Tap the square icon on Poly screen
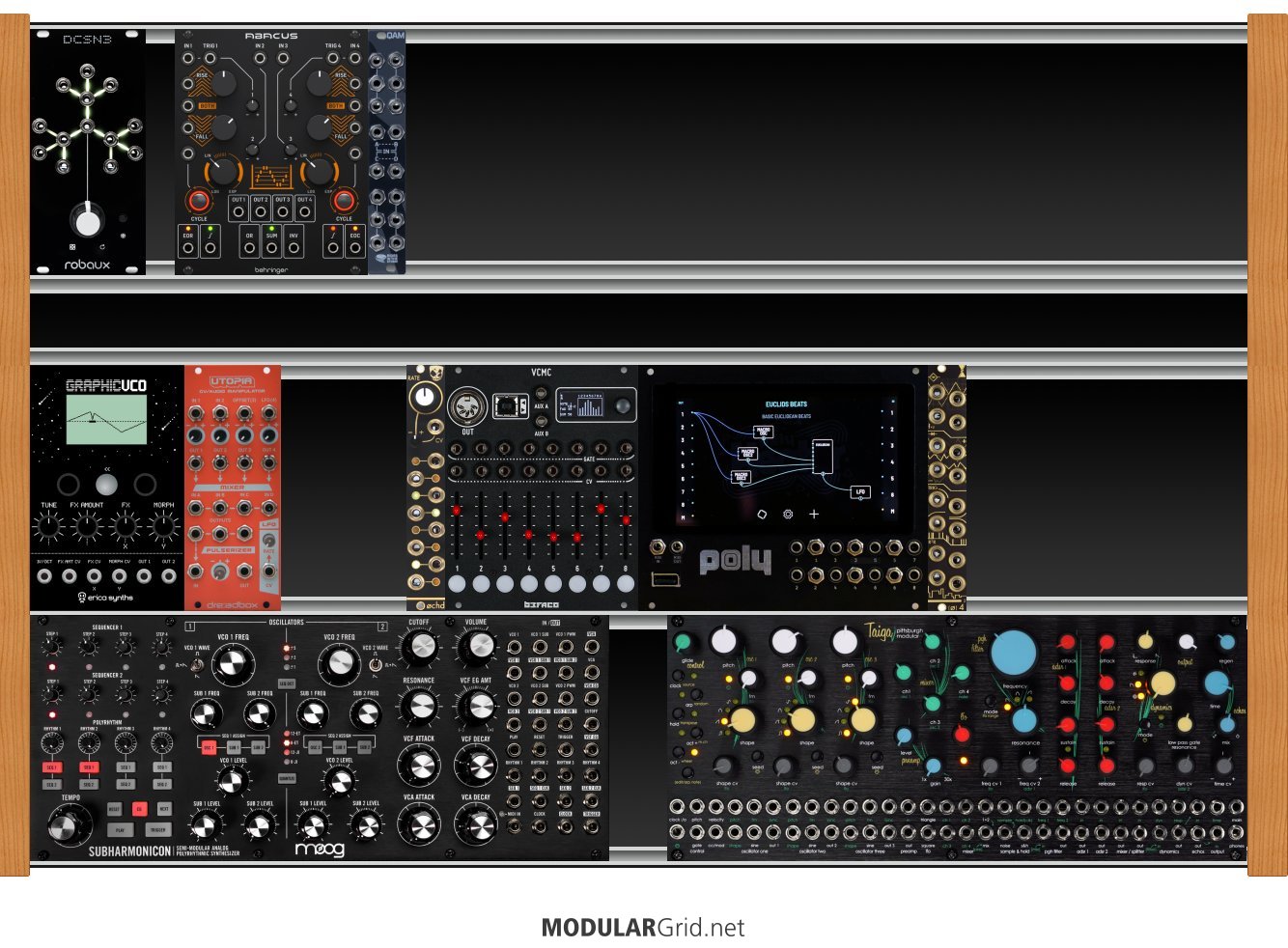Image resolution: width=1288 pixels, height=948 pixels. click(762, 515)
